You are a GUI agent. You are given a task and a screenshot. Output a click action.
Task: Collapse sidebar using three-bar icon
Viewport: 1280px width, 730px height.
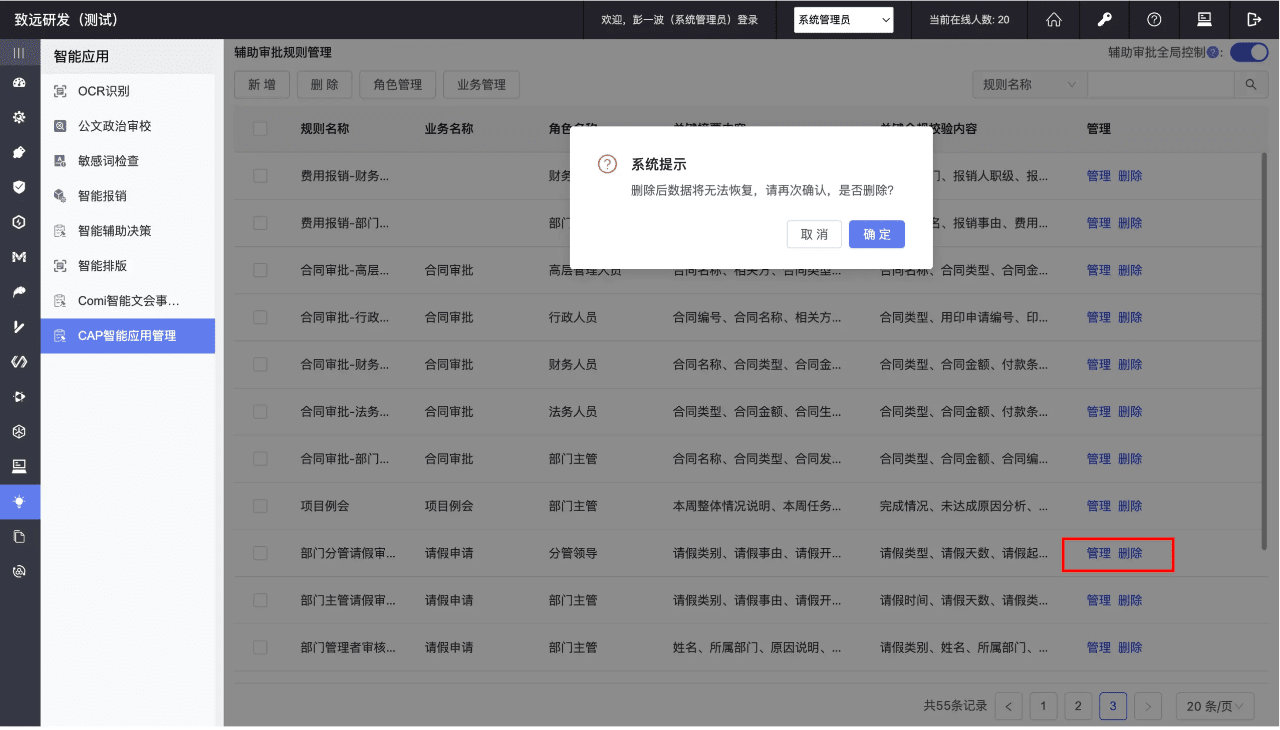click(x=19, y=52)
